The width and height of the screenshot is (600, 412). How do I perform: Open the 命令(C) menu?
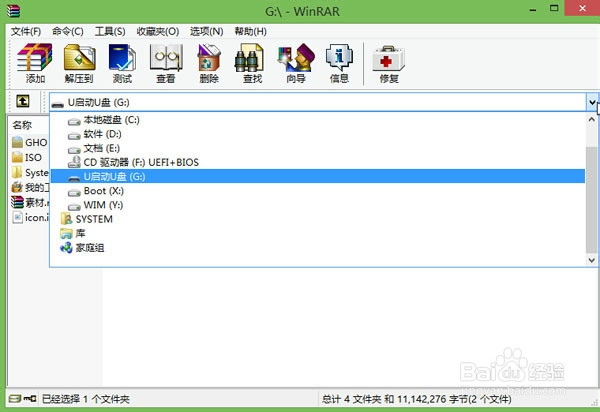click(68, 31)
